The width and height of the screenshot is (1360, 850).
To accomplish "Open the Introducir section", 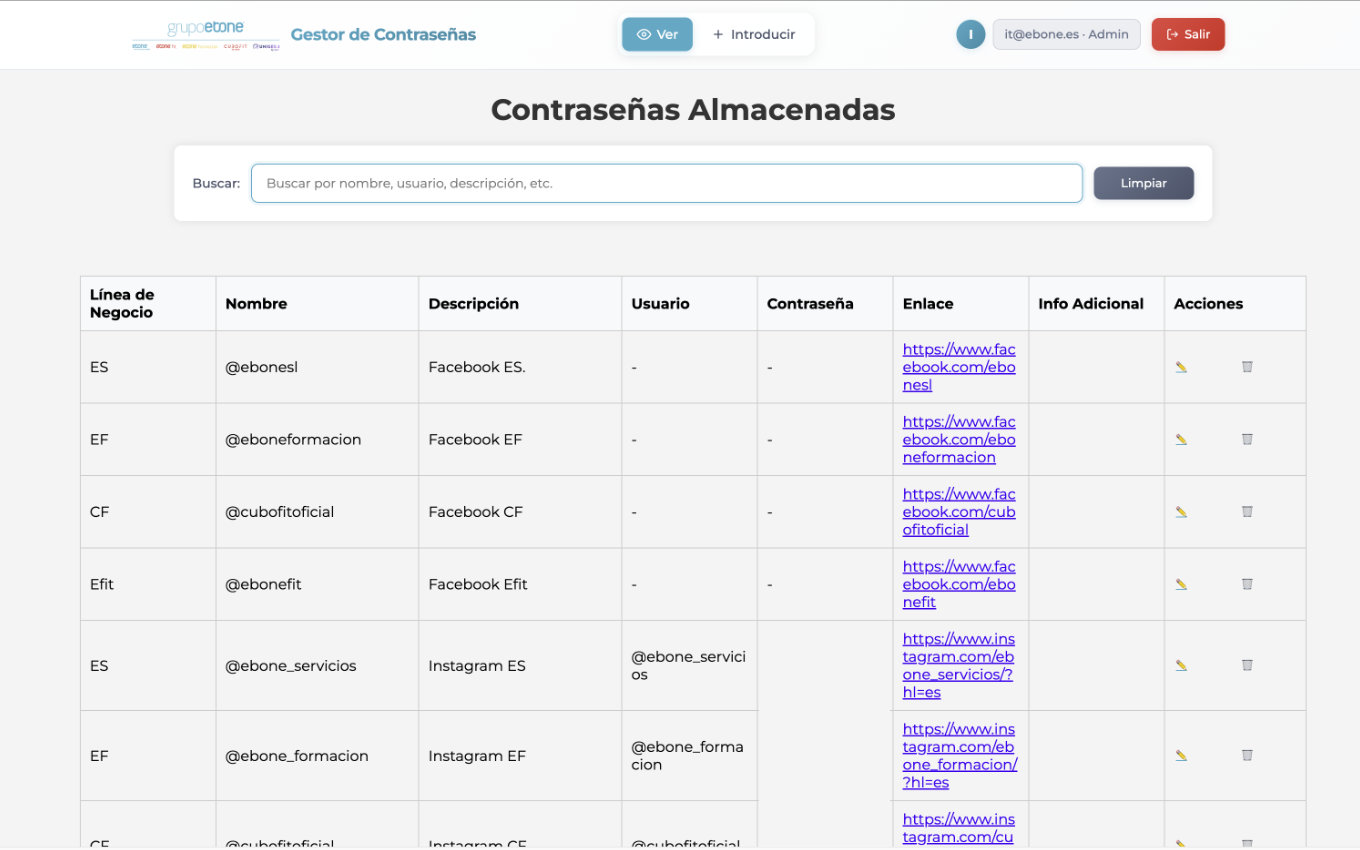I will pyautogui.click(x=756, y=34).
